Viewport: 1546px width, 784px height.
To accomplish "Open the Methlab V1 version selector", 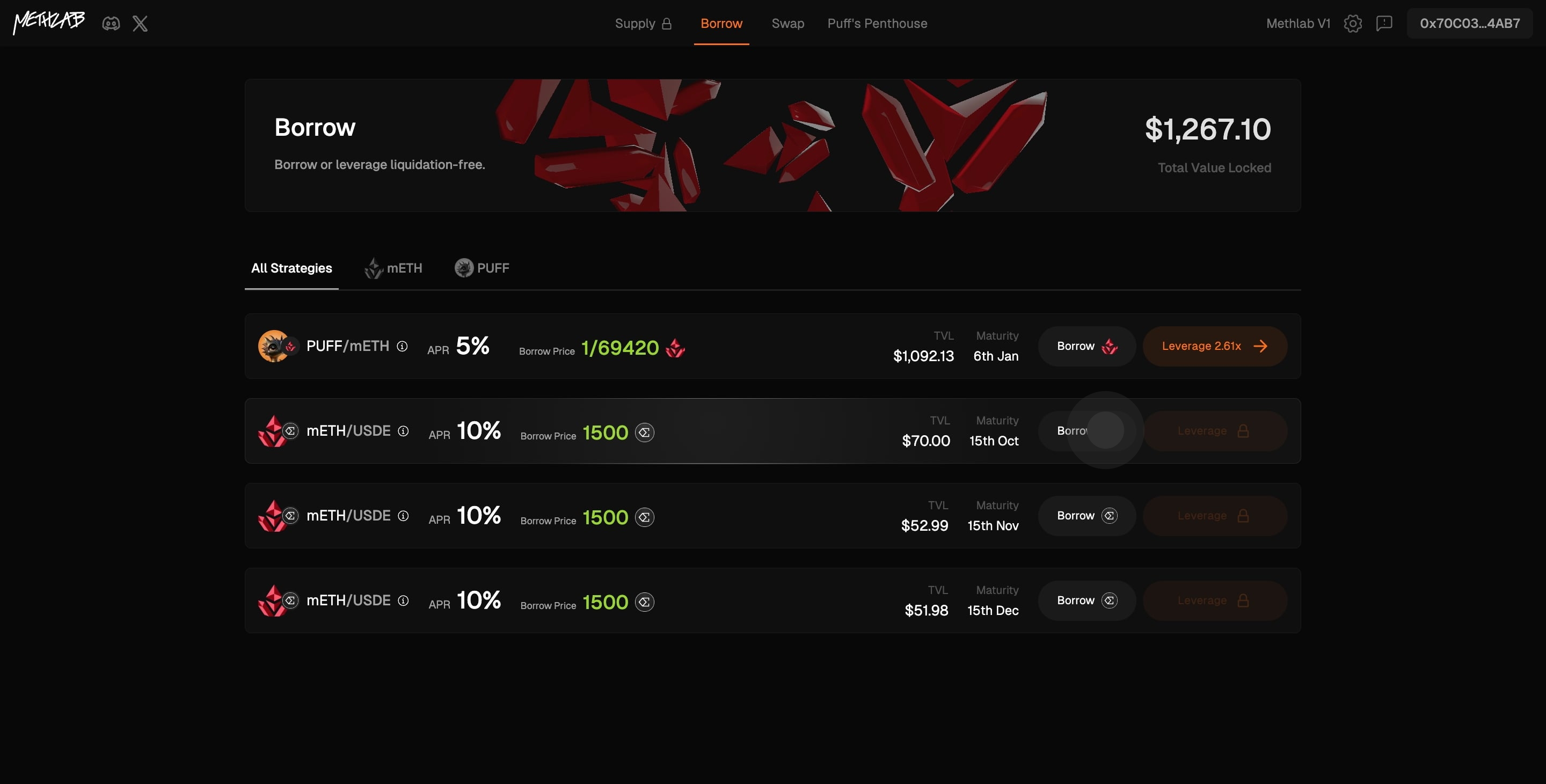I will click(1298, 24).
